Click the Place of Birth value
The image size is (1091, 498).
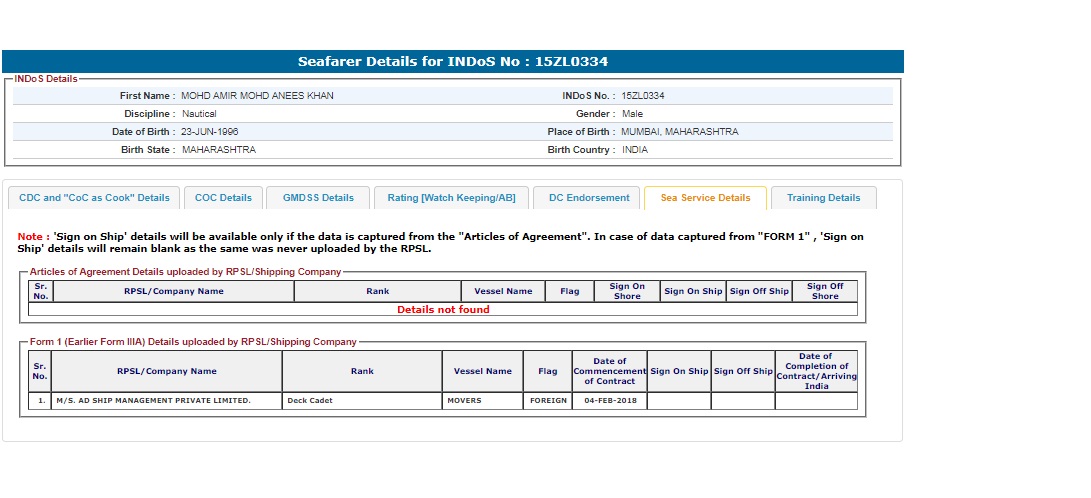[x=679, y=132]
